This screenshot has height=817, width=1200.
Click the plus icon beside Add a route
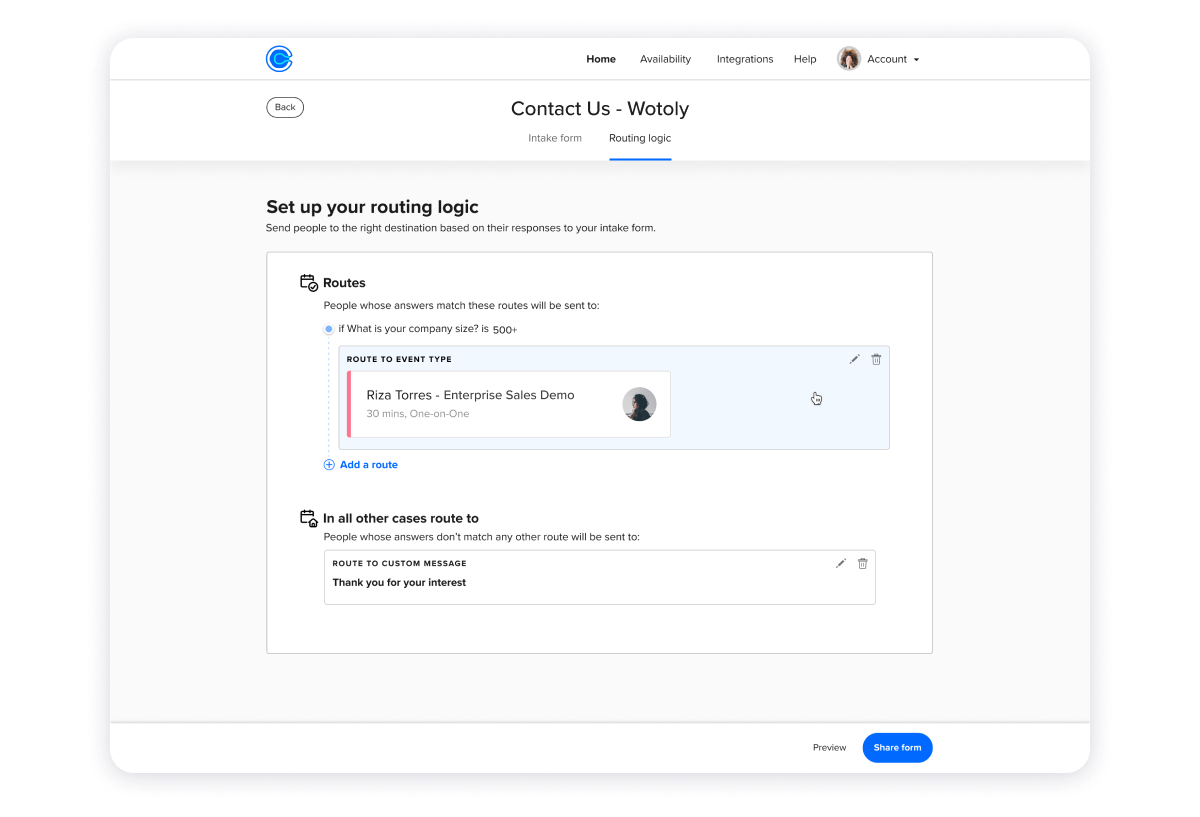[x=329, y=465]
